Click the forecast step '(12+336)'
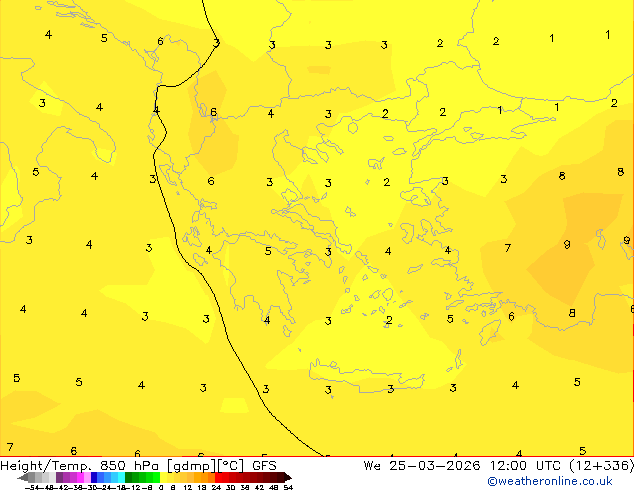This screenshot has height=490, width=634. point(601,465)
